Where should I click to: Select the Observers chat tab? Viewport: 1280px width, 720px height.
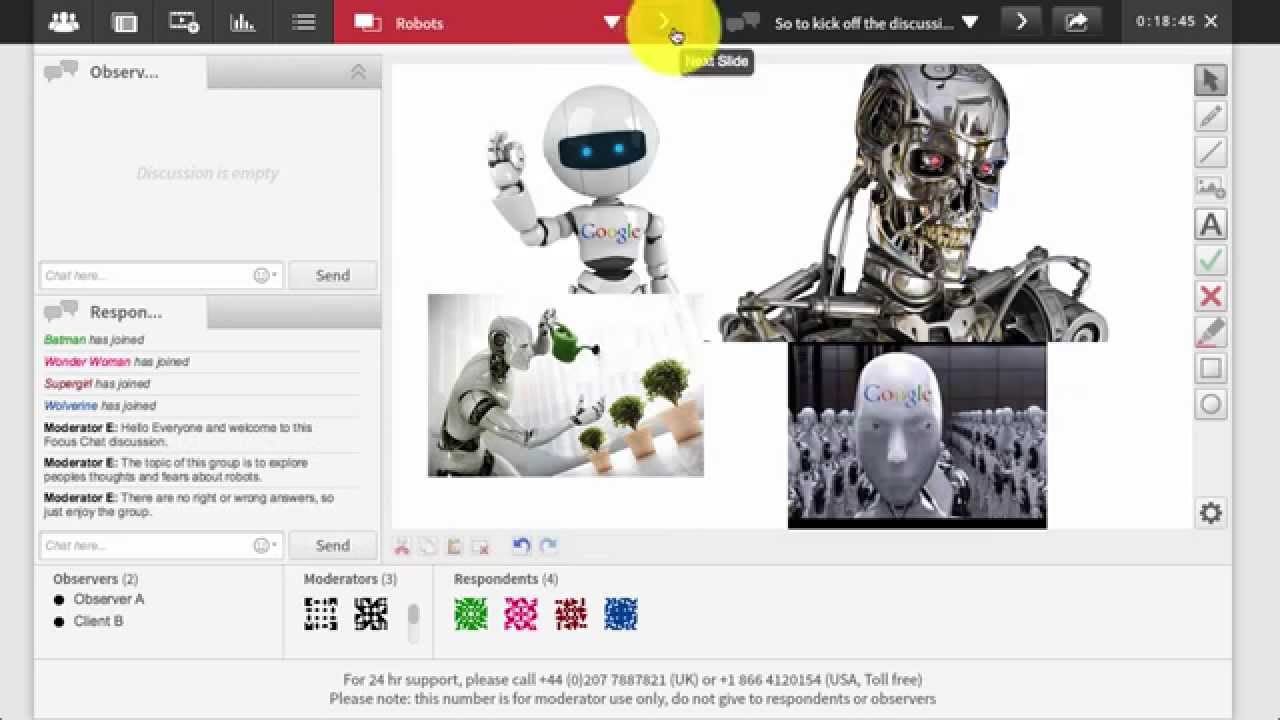pos(121,72)
